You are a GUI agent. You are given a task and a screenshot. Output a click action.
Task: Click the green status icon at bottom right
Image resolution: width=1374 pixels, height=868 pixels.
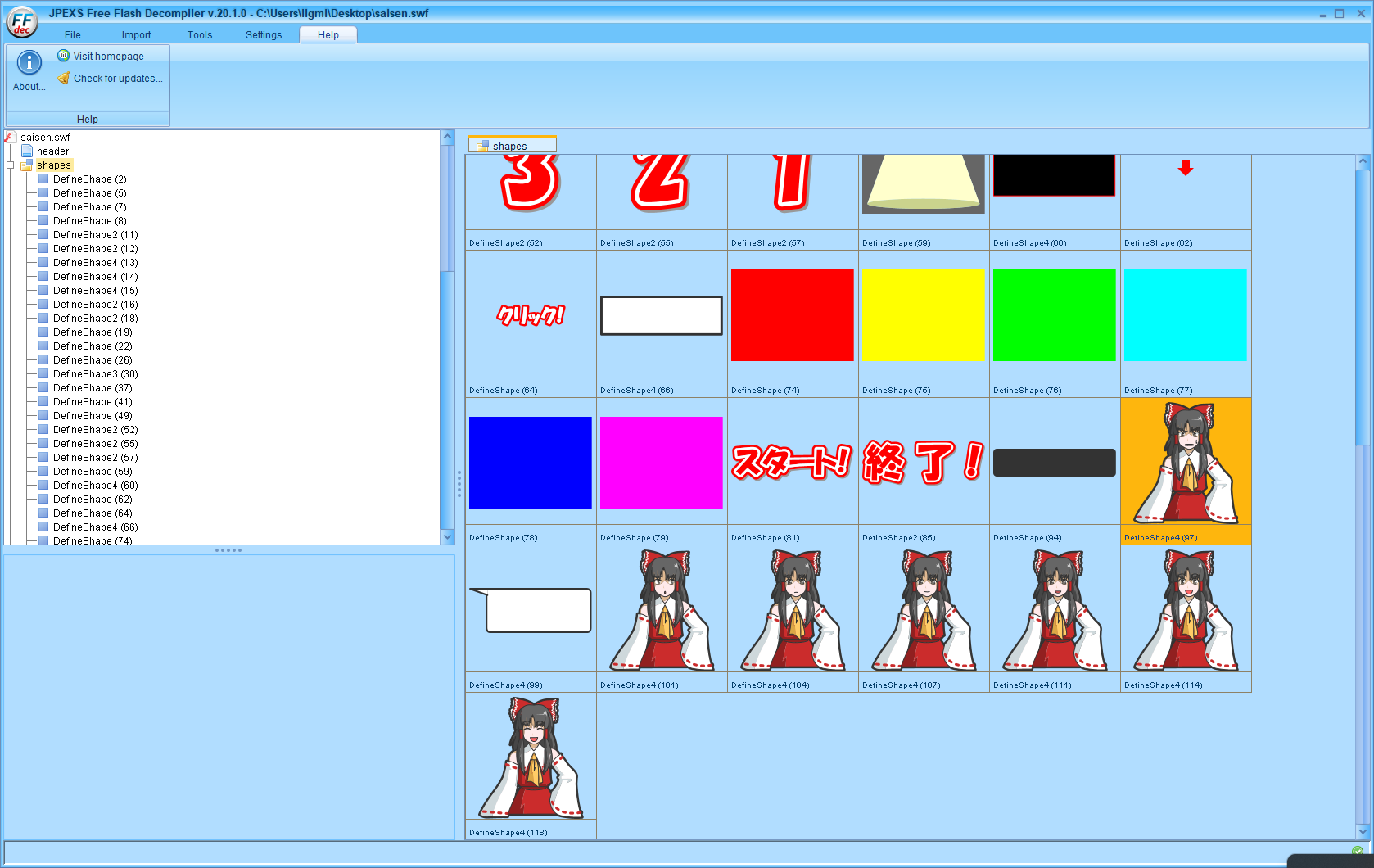point(1358,851)
